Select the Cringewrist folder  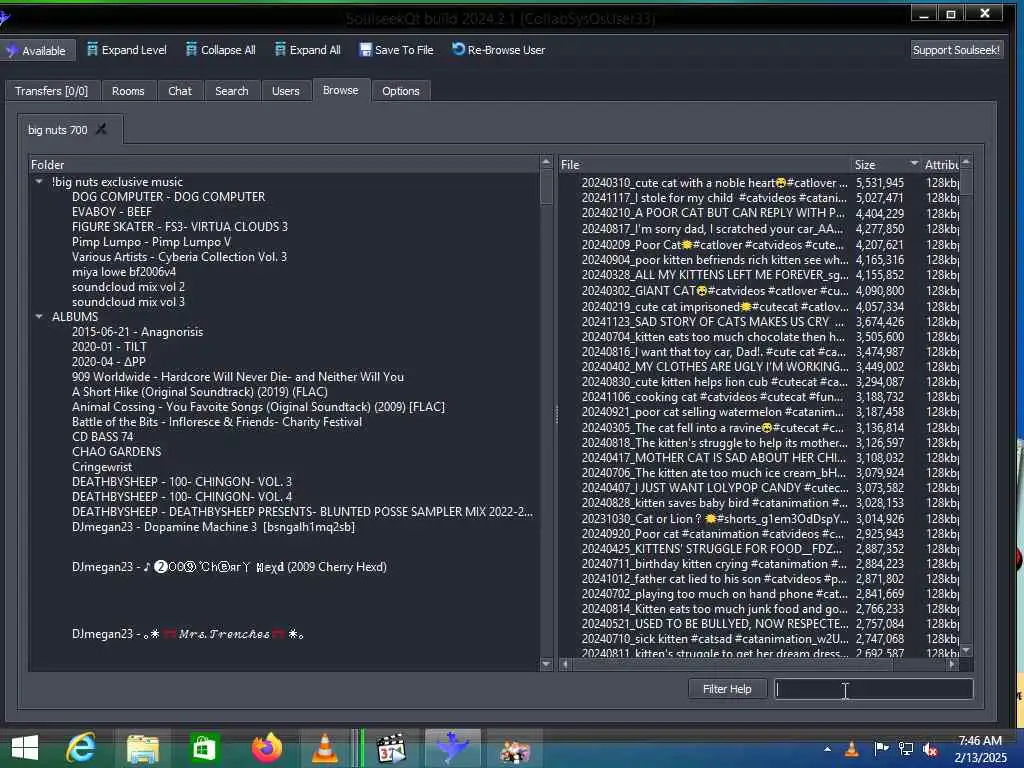(102, 467)
